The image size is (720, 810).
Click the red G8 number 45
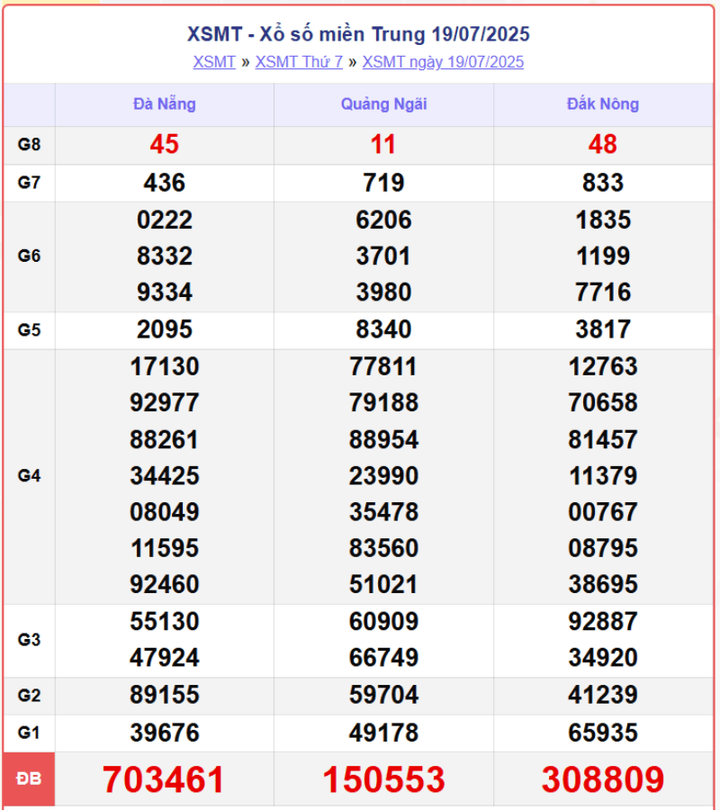click(x=164, y=145)
